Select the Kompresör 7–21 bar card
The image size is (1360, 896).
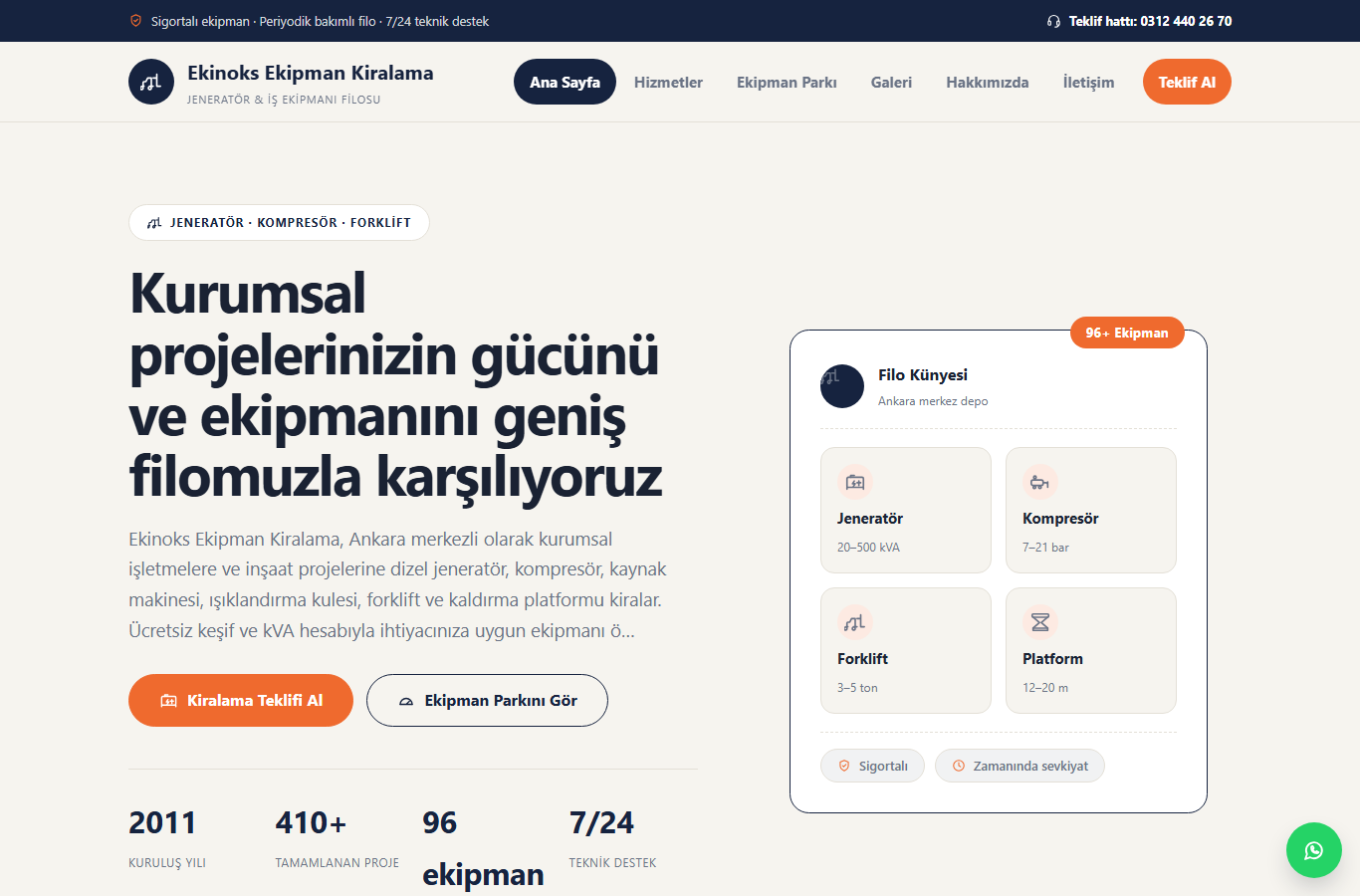point(1091,510)
